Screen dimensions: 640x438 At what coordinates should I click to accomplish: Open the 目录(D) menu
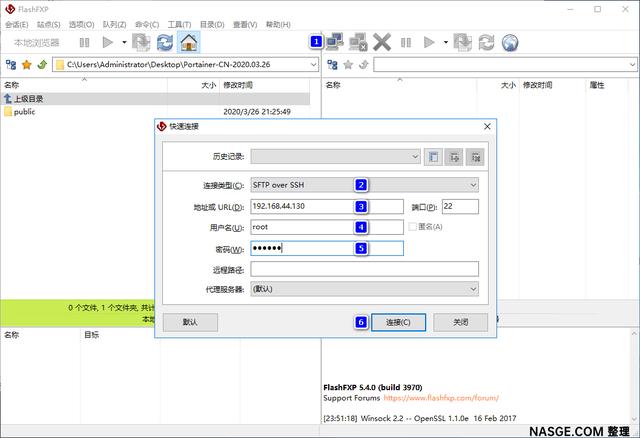pos(212,24)
